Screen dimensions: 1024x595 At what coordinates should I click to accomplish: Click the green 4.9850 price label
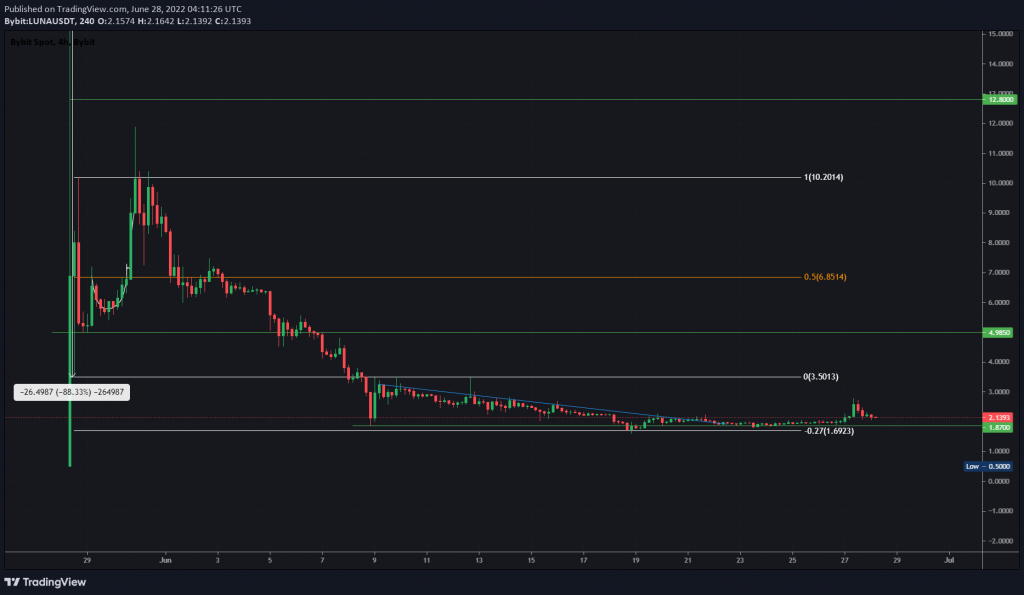999,332
